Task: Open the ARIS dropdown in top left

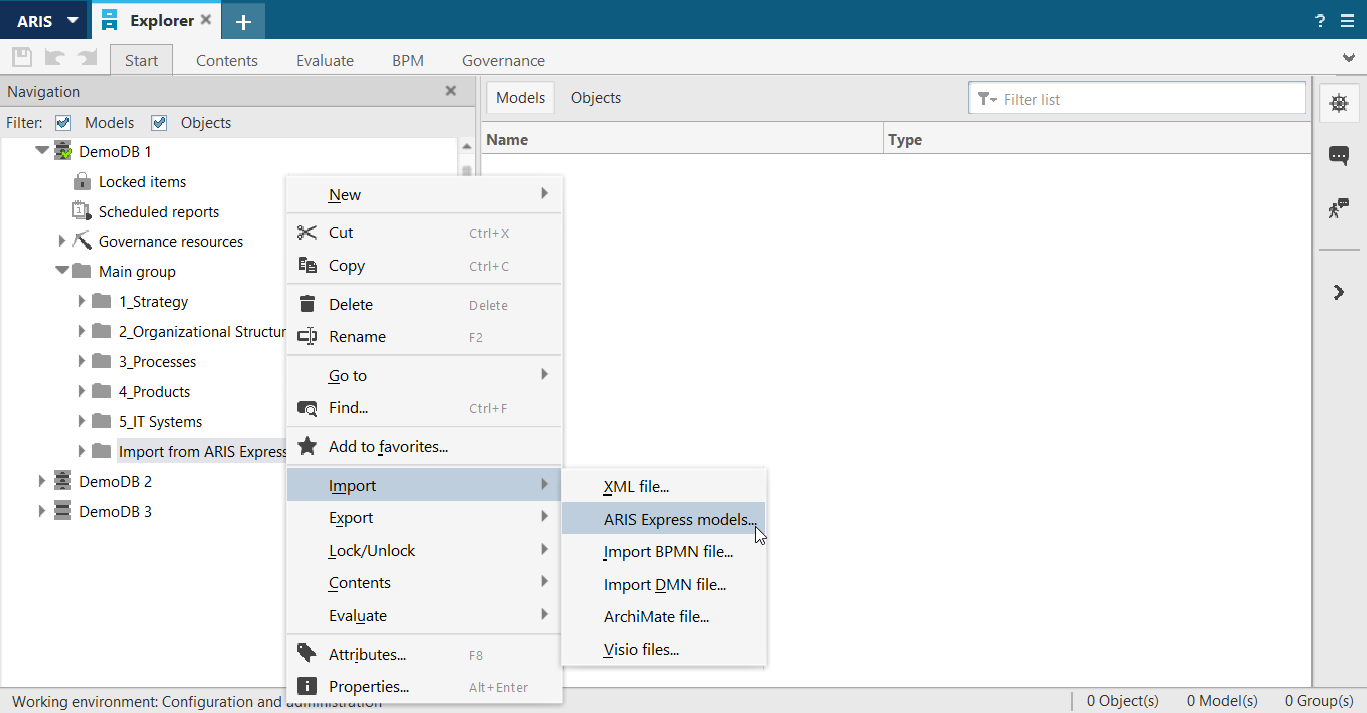Action: click(x=44, y=19)
